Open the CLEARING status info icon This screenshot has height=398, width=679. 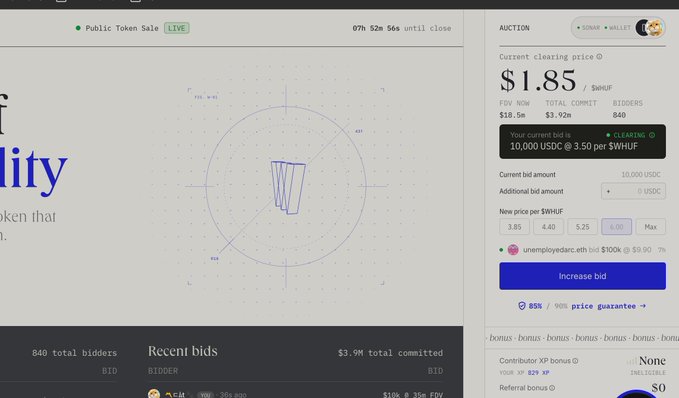click(652, 135)
